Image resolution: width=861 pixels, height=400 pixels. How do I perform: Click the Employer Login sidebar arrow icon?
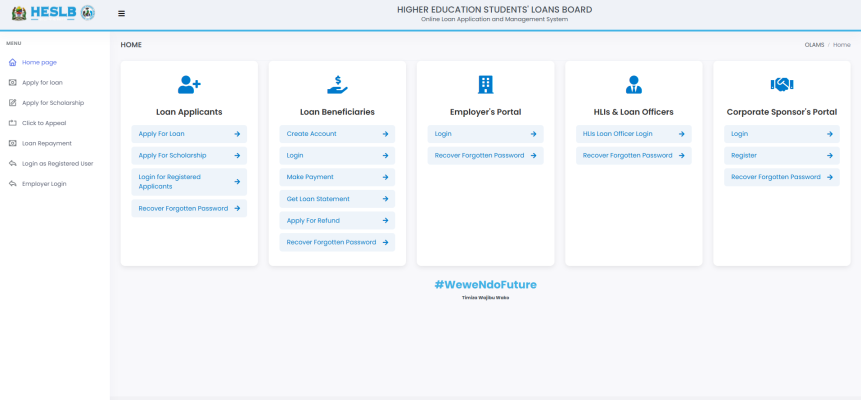point(13,184)
